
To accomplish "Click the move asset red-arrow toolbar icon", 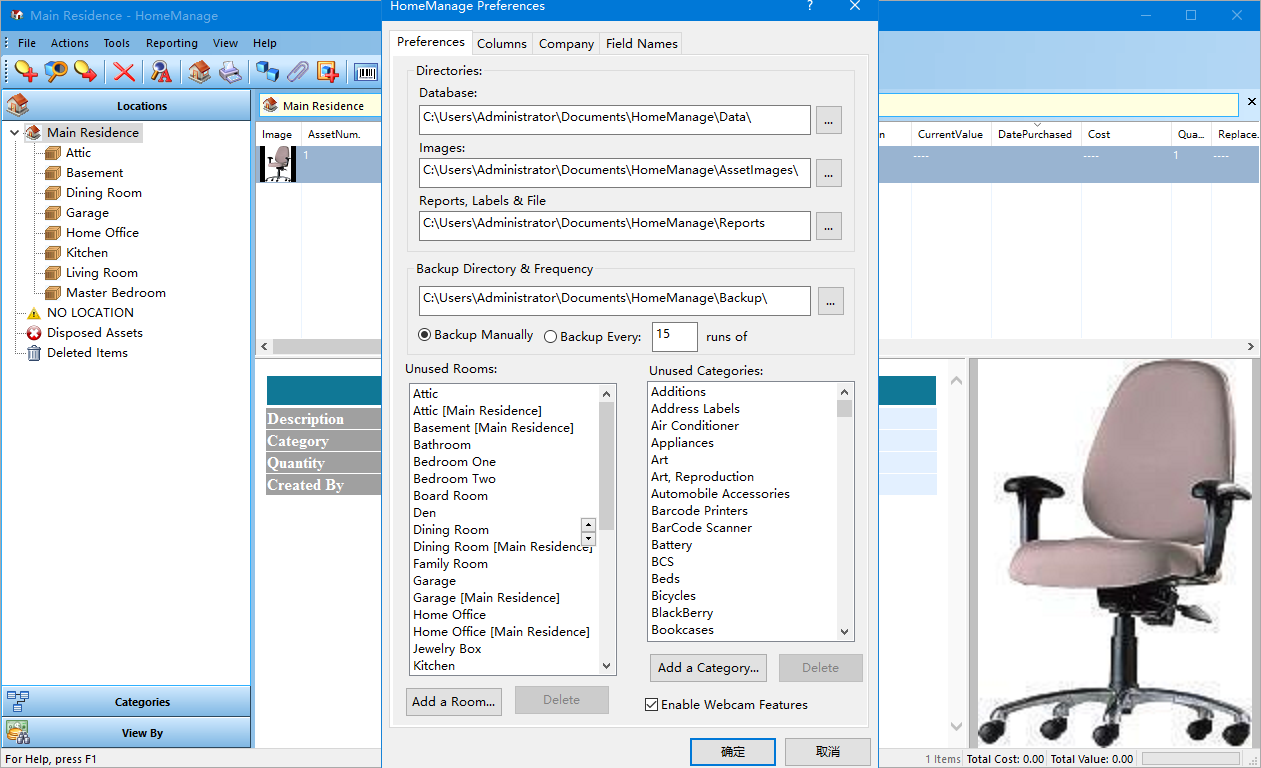I will pyautogui.click(x=86, y=71).
